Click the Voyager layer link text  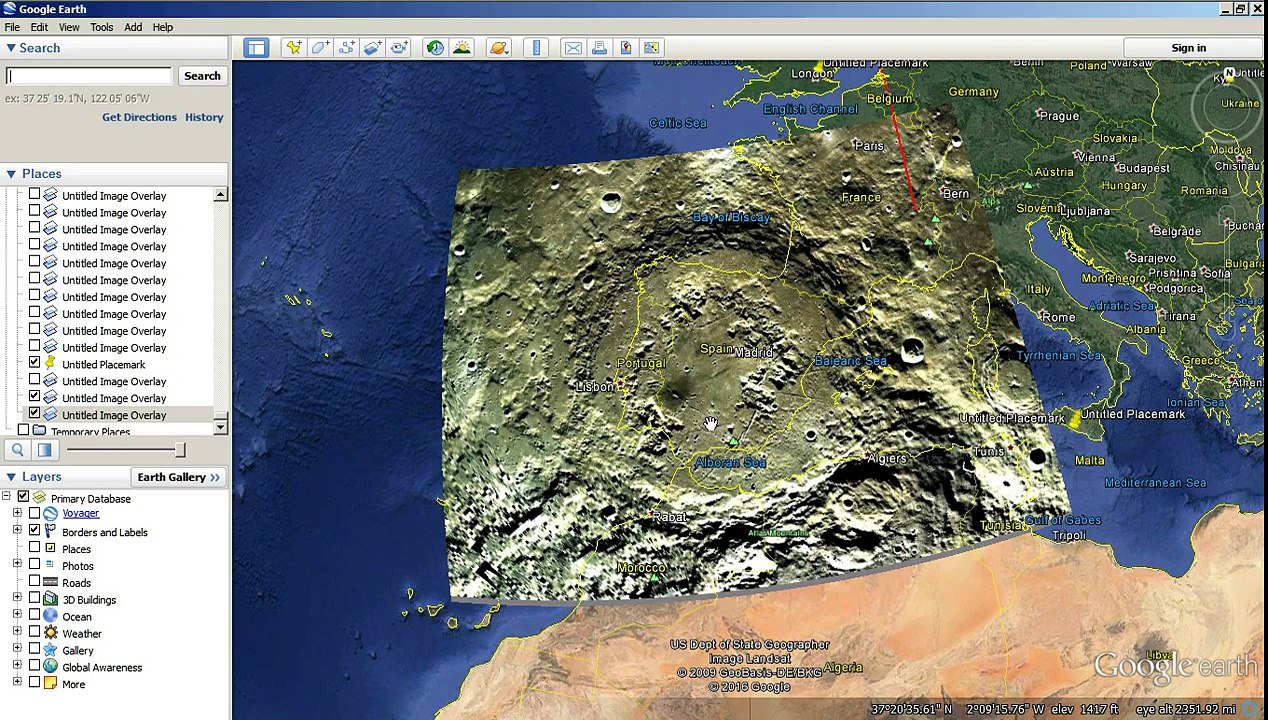(x=80, y=514)
